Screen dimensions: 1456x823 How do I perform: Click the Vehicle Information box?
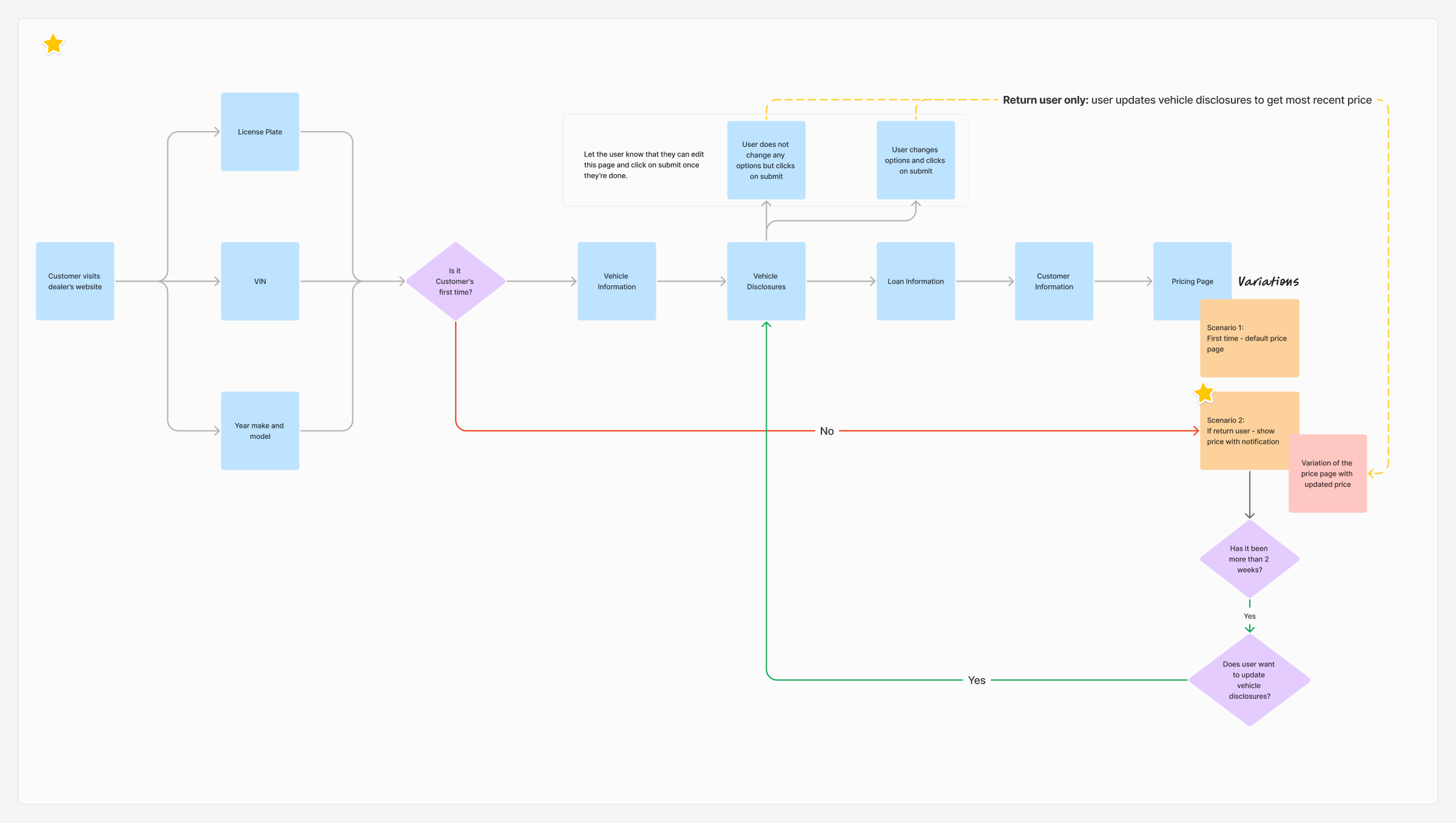click(617, 281)
